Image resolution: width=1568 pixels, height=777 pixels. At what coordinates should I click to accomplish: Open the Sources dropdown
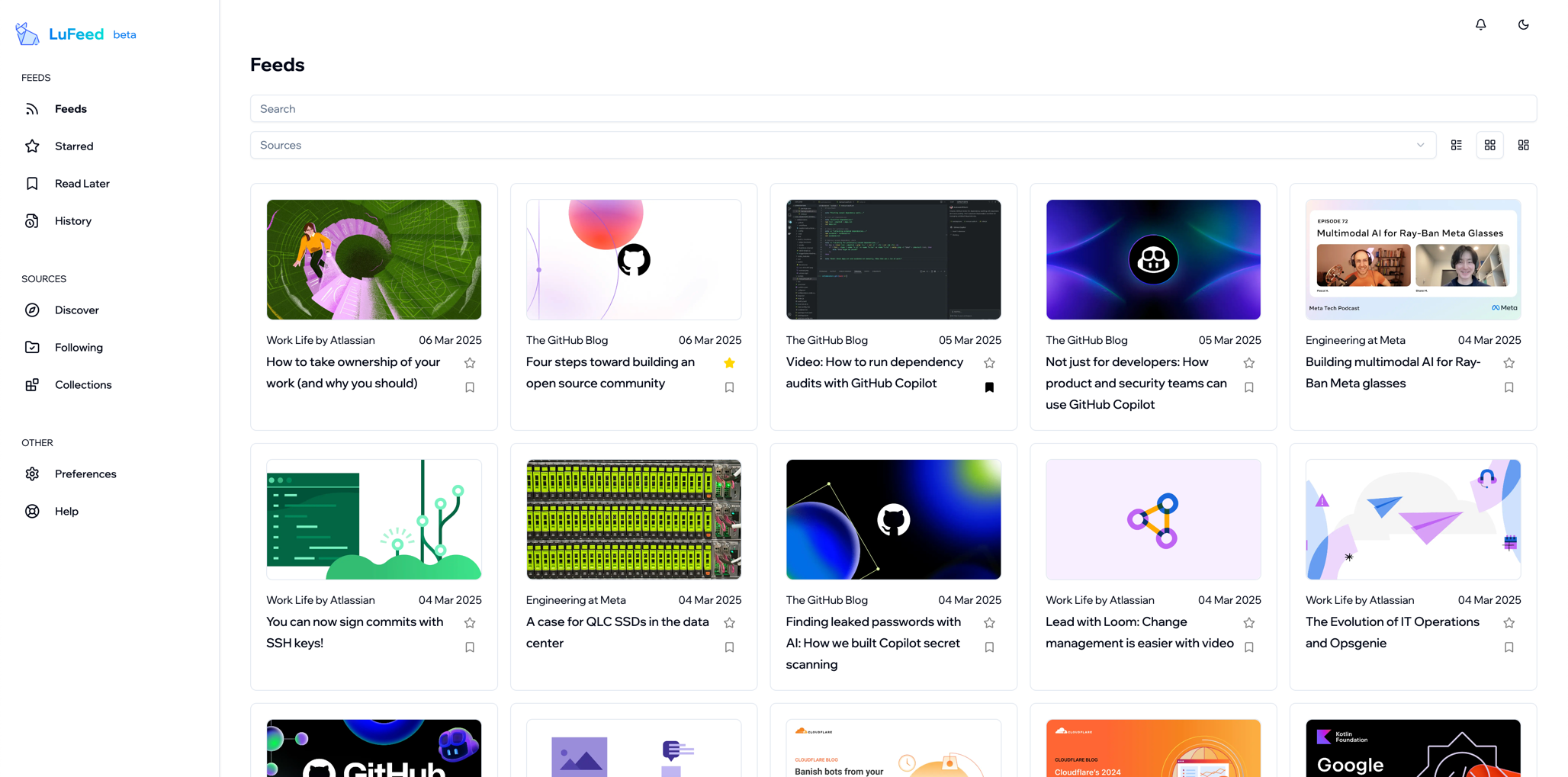click(843, 145)
